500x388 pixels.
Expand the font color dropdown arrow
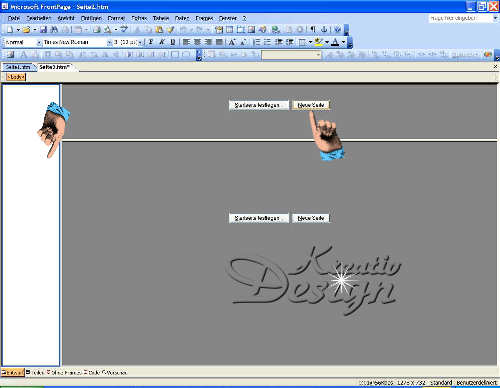(343, 42)
